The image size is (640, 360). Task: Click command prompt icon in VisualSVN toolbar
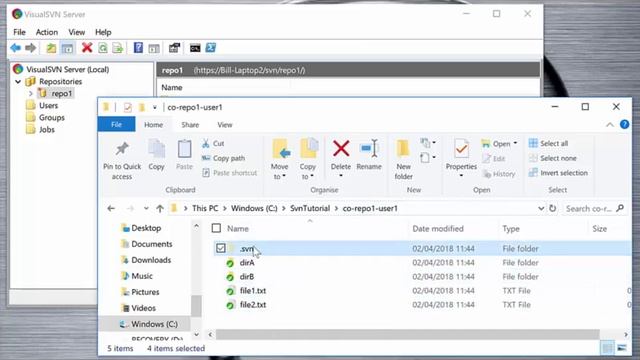tap(195, 48)
